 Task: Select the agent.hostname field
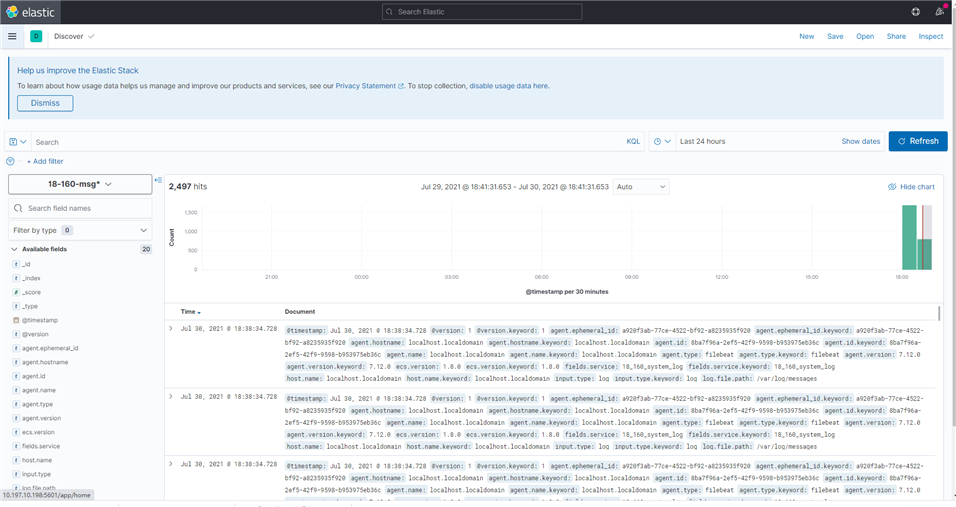point(45,363)
